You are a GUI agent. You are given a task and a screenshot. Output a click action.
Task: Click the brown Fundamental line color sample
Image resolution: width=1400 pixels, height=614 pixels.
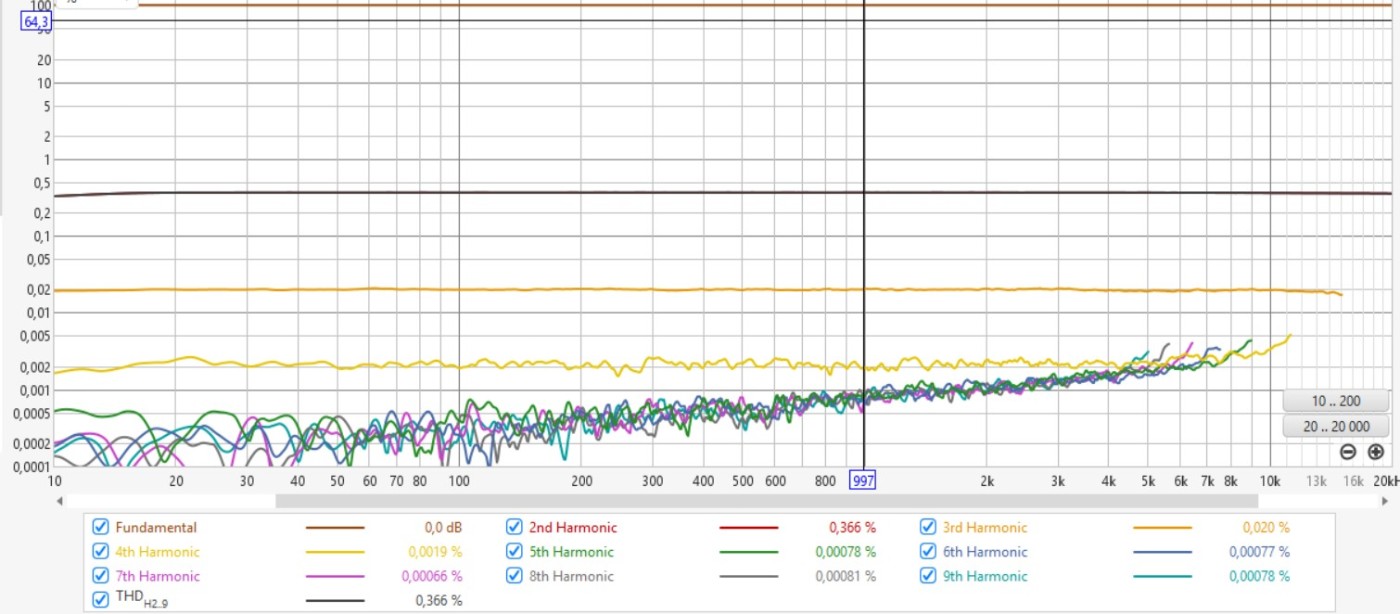click(334, 528)
